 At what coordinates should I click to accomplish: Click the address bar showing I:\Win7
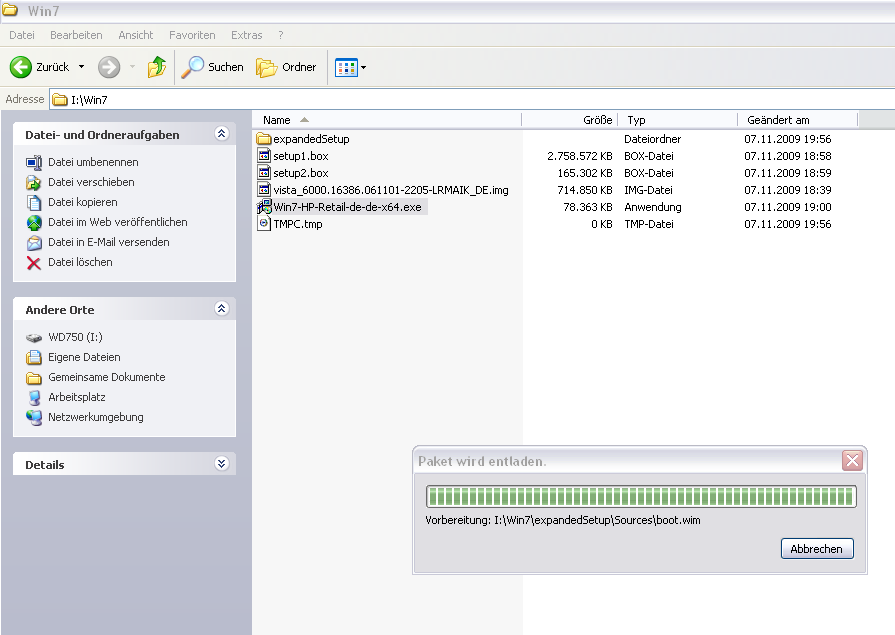click(471, 99)
